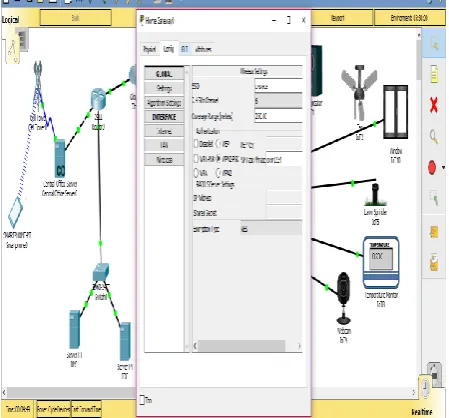This screenshot has width=449, height=418.
Task: Open the LAN interface settings
Action: pos(164,145)
